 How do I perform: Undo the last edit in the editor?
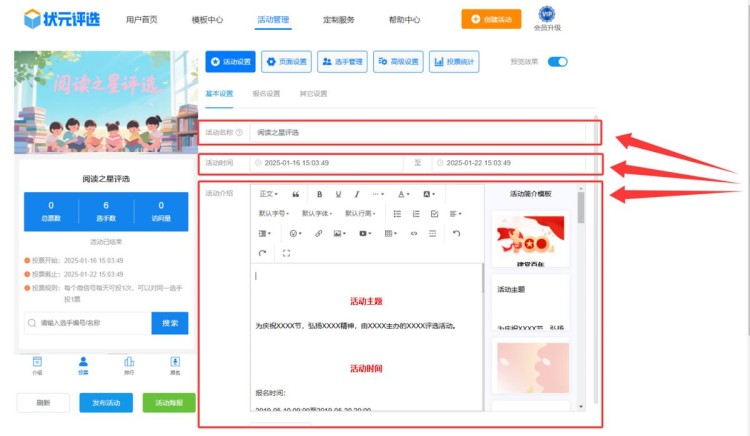(x=456, y=233)
